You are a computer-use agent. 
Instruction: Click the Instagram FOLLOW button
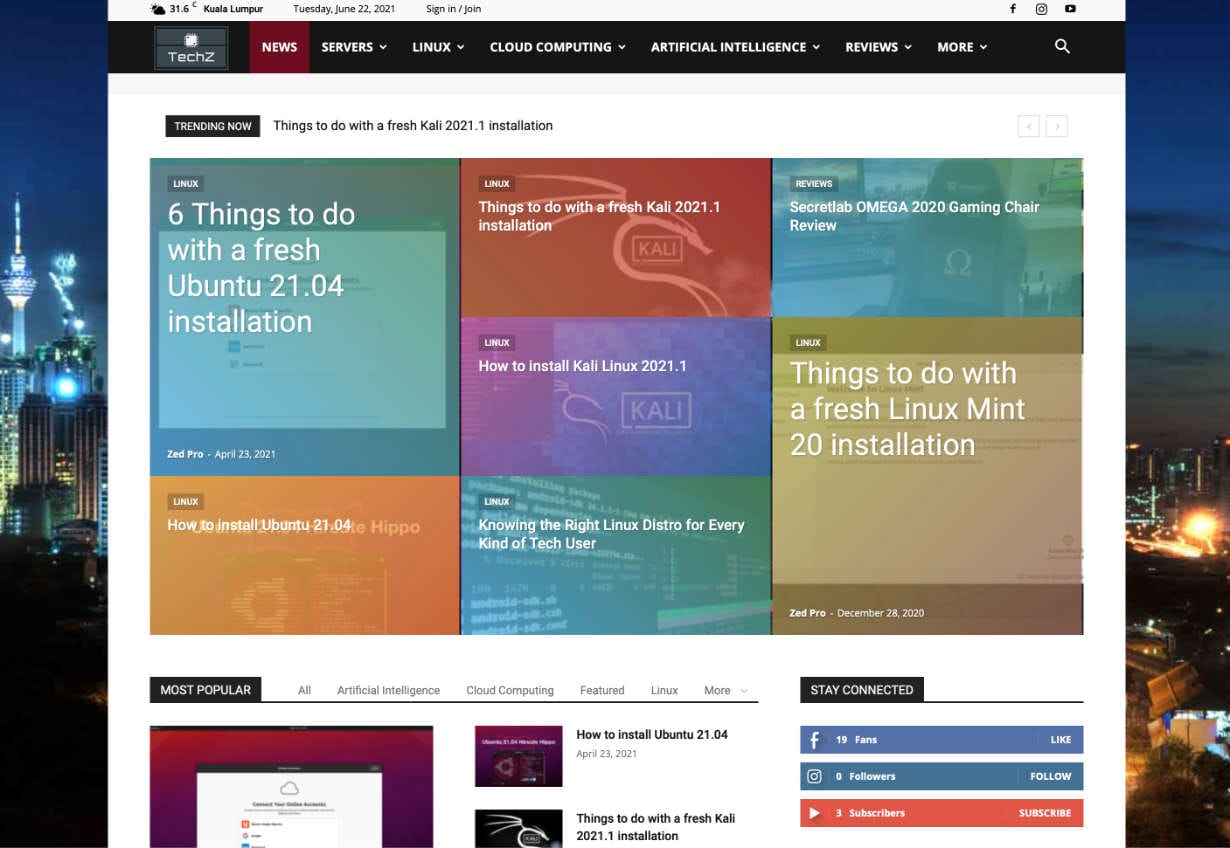tap(1050, 776)
